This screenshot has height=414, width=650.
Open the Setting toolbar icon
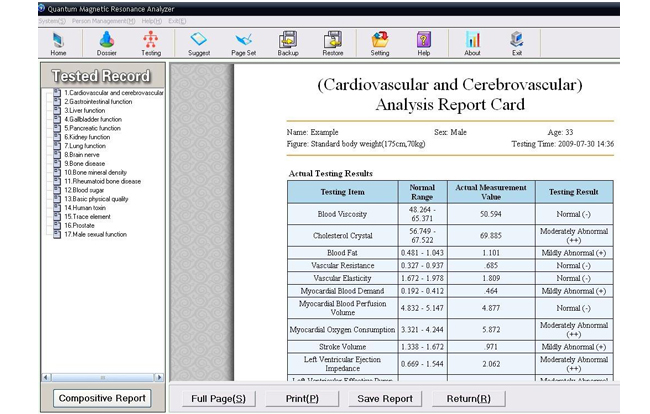point(380,44)
